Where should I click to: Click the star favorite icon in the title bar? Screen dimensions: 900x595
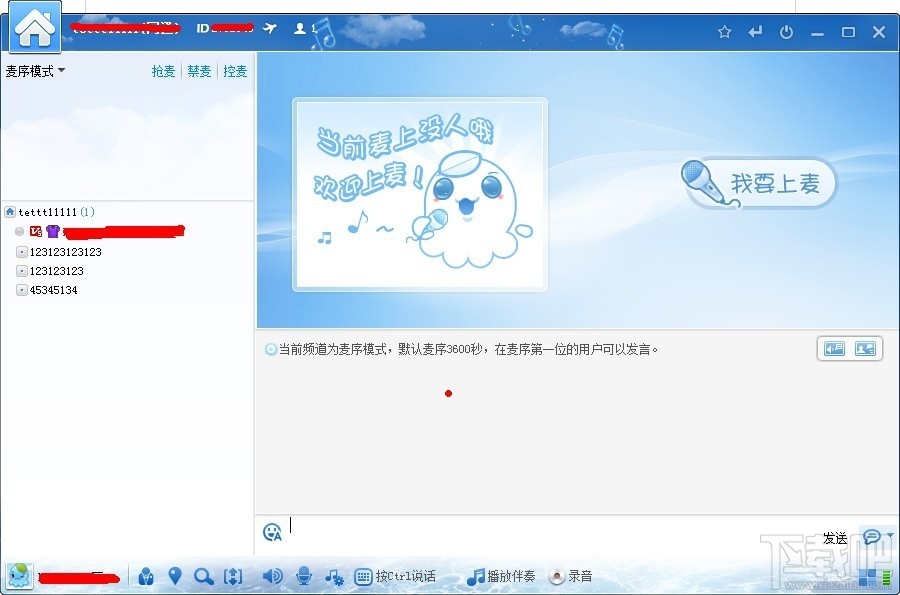(x=724, y=31)
